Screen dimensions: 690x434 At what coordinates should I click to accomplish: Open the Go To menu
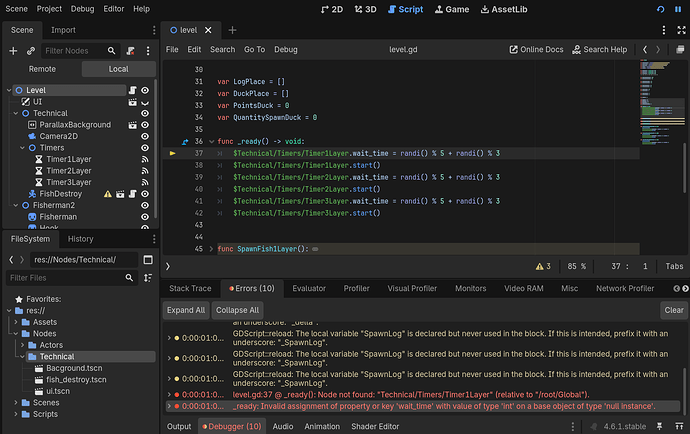[254, 49]
